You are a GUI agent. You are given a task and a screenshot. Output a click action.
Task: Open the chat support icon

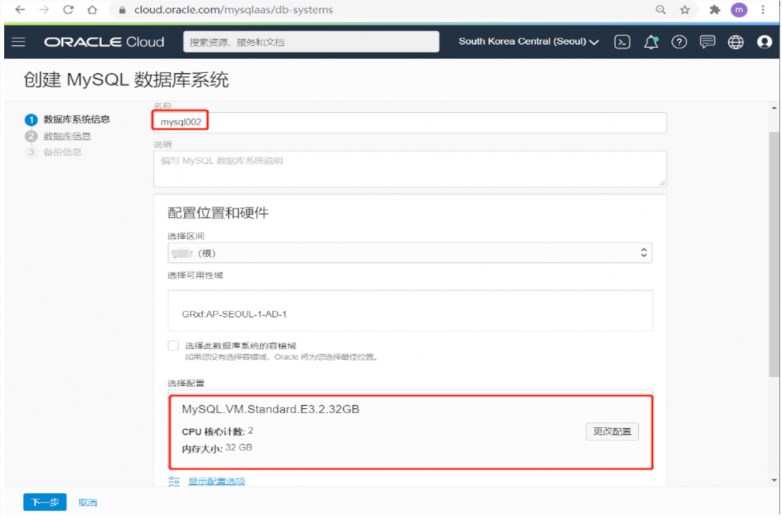[707, 42]
